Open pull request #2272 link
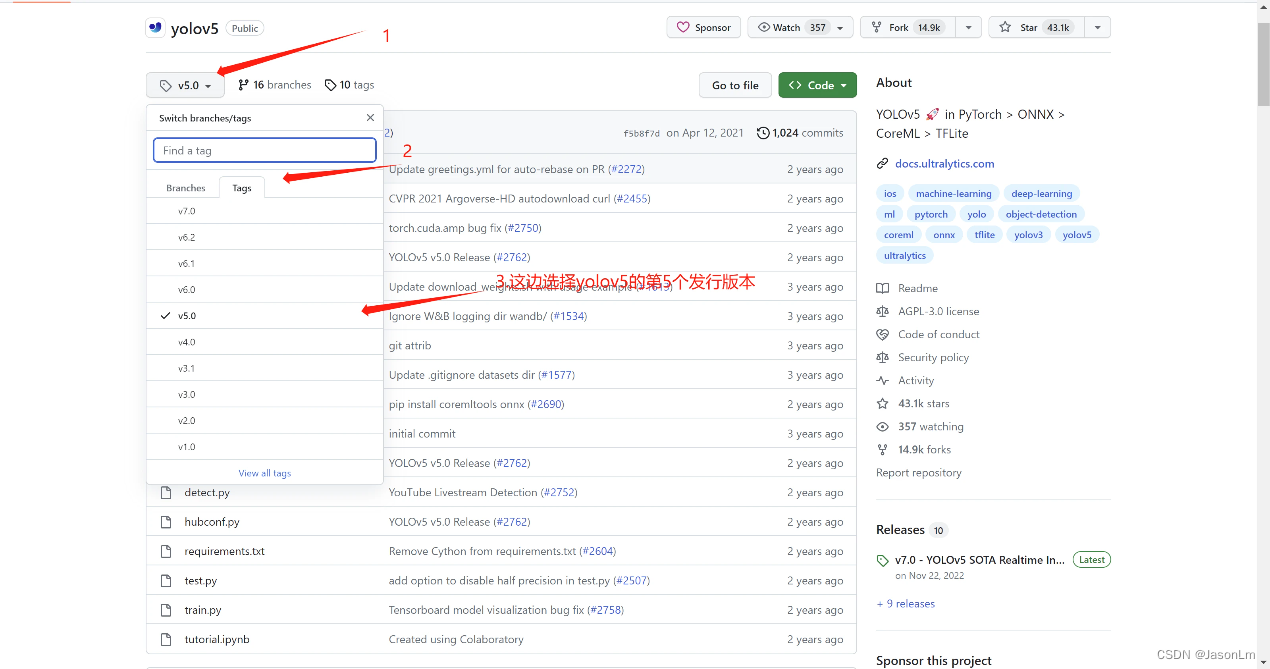This screenshot has height=669, width=1270. coord(627,170)
